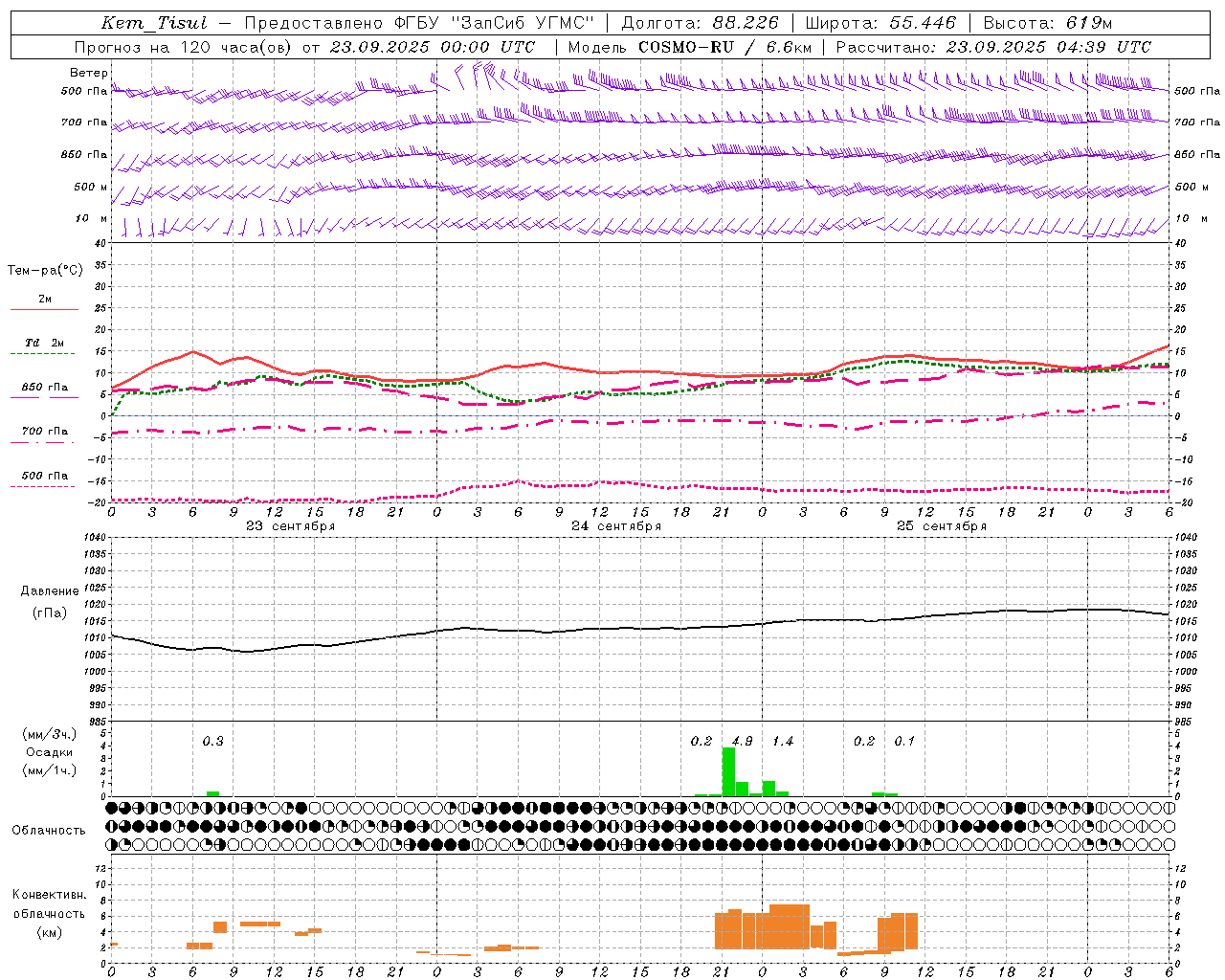
Task: Click the Конвективн. облачность label
Action: coord(49,904)
